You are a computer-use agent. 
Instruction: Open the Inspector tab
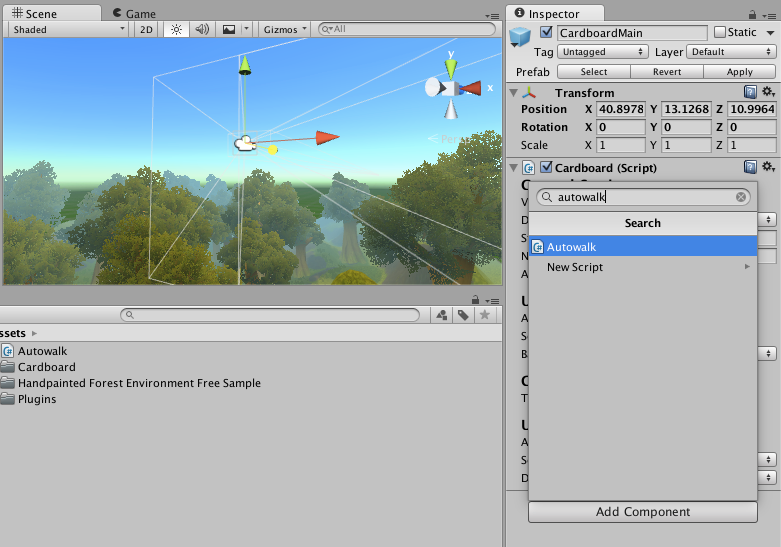554,13
